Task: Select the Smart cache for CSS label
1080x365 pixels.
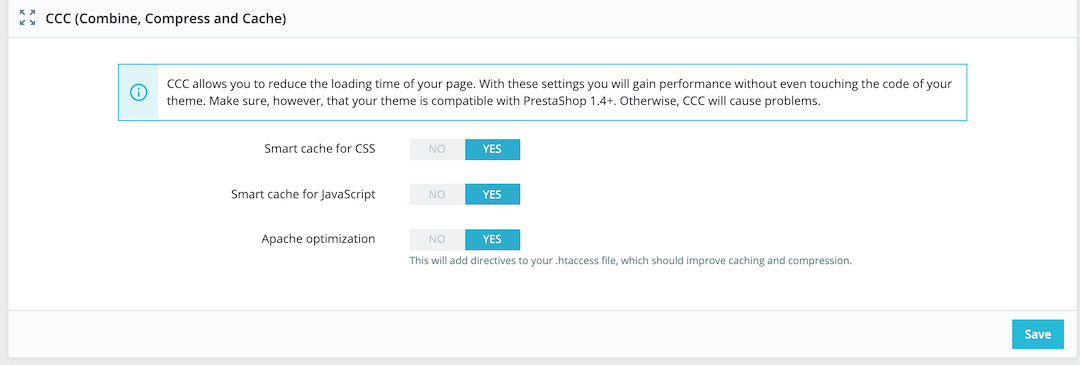Action: (x=320, y=149)
